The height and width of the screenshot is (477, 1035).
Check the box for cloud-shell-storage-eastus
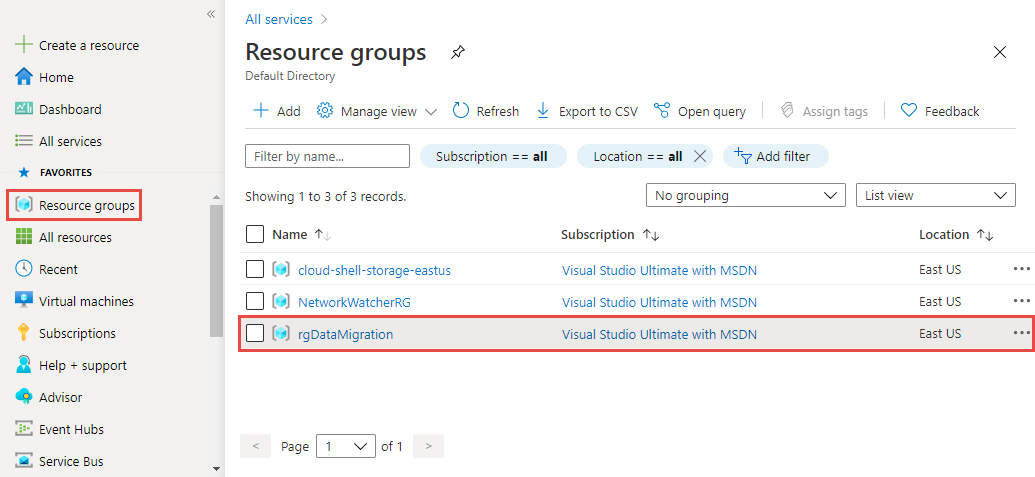pos(255,269)
